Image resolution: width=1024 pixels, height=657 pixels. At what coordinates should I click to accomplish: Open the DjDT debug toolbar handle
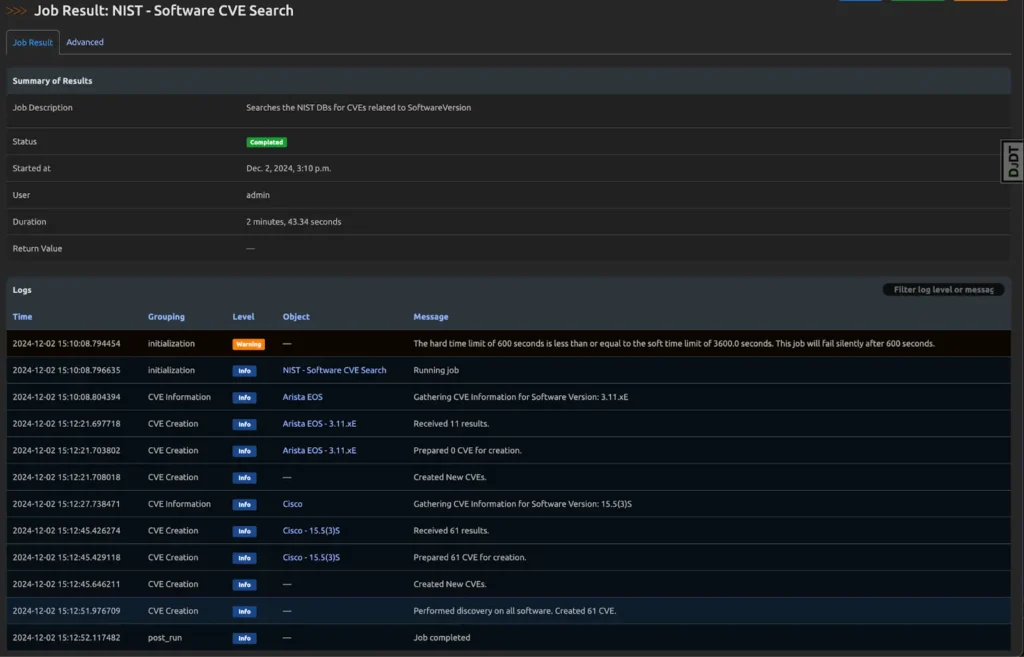[1012, 162]
